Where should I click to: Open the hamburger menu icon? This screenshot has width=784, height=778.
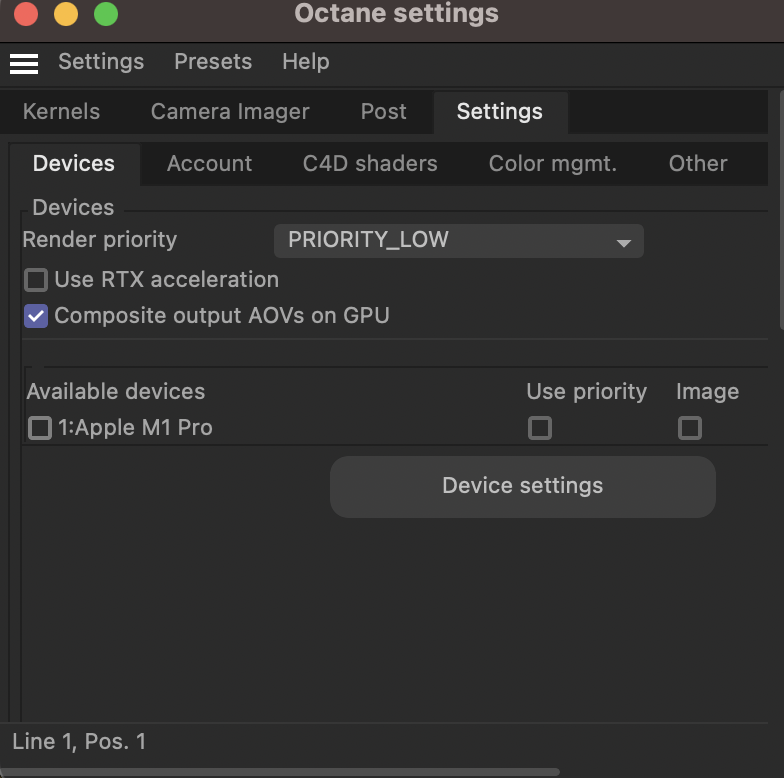[x=24, y=64]
